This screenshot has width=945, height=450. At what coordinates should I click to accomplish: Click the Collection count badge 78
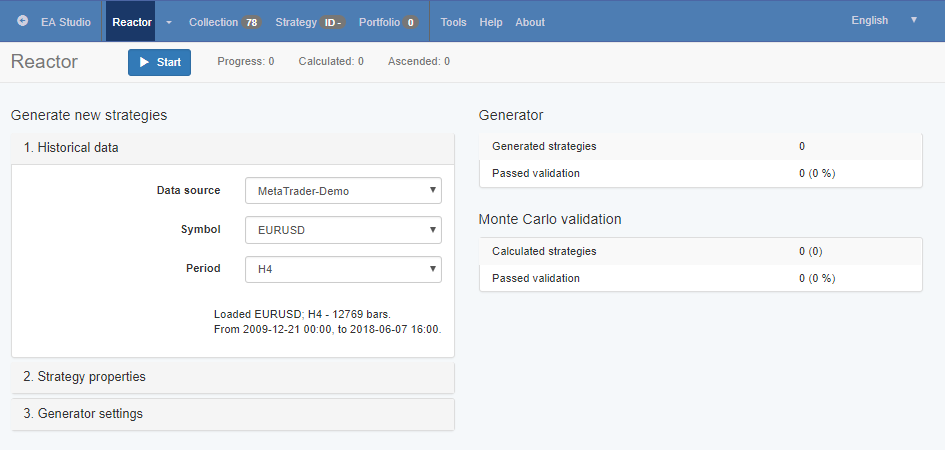pos(251,22)
